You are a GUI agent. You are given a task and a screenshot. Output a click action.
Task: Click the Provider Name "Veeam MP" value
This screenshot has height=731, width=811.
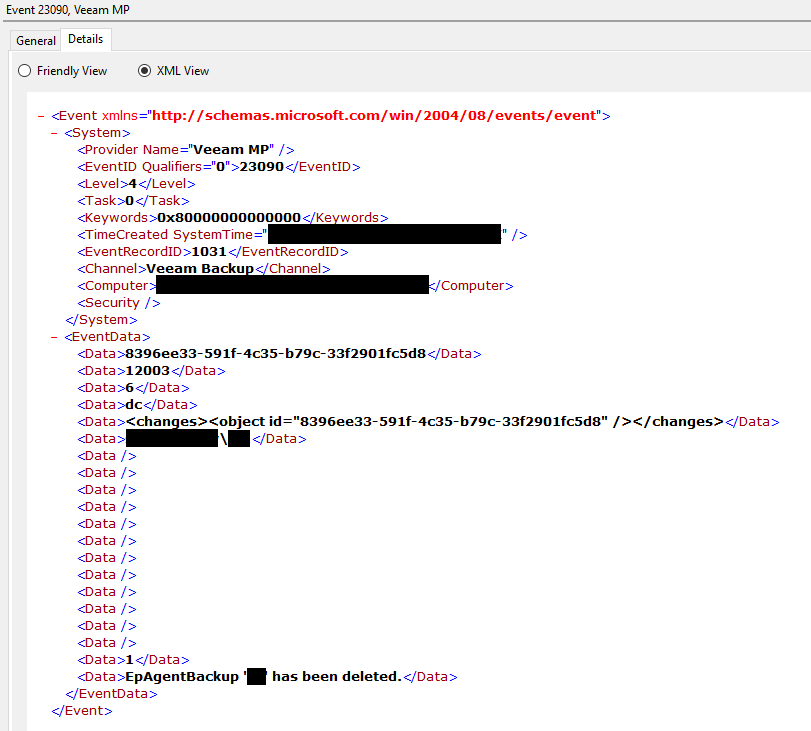click(232, 150)
